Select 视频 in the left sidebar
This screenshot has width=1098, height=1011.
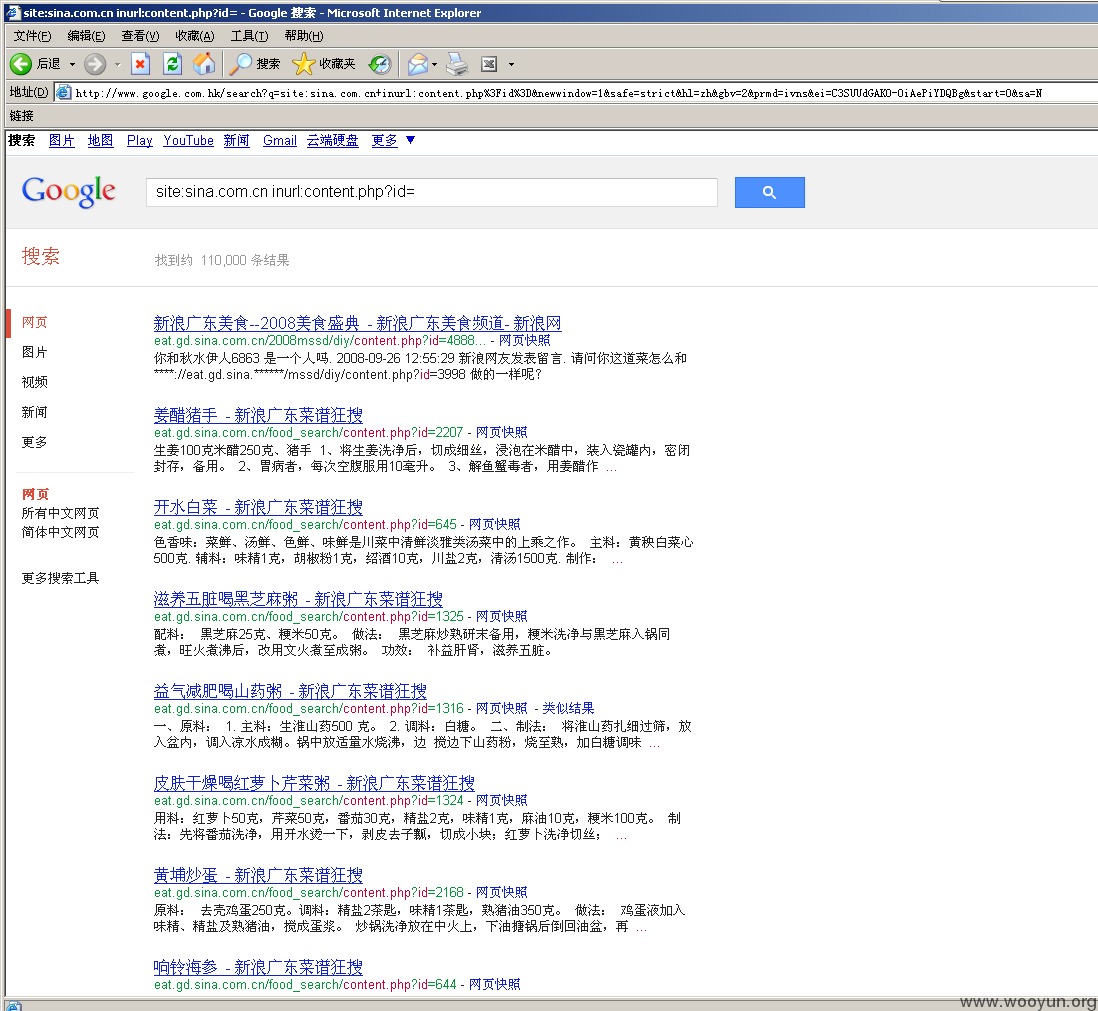point(34,382)
